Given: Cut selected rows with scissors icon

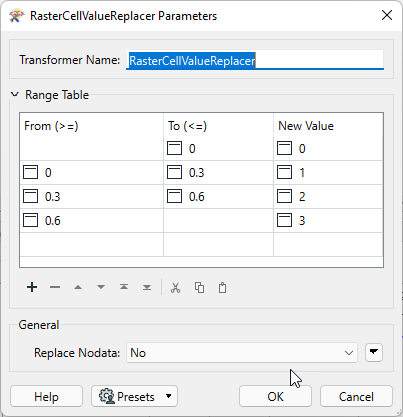Looking at the screenshot, I should coord(175,287).
